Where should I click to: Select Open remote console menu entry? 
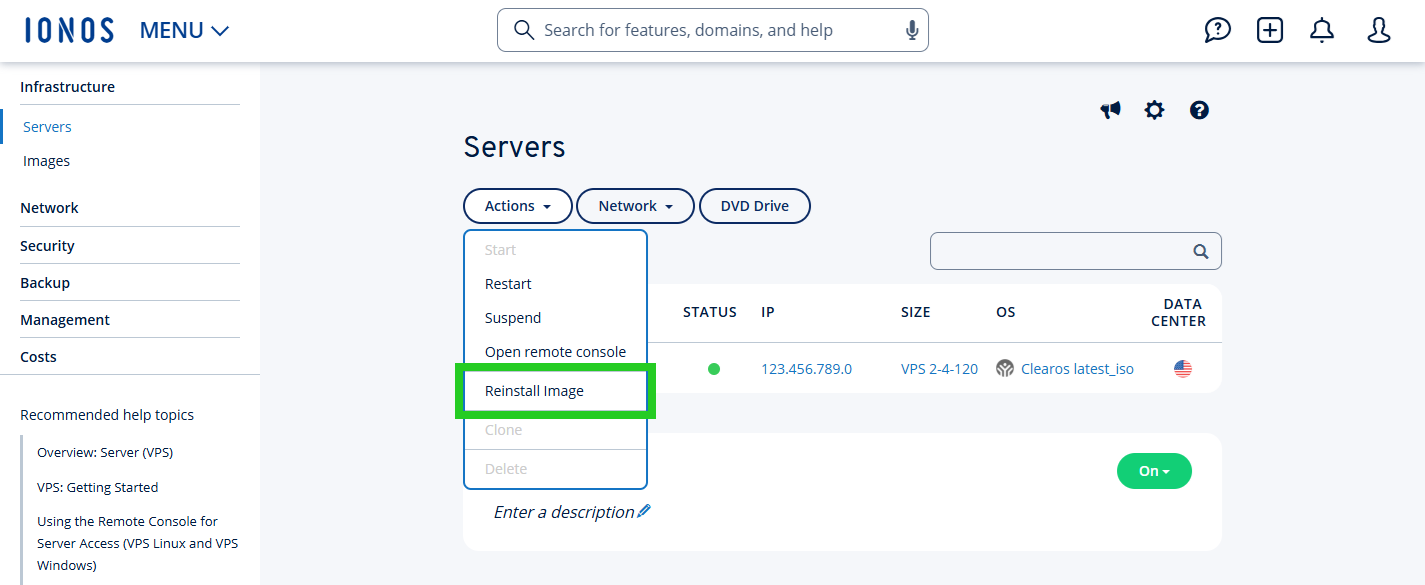pos(555,352)
